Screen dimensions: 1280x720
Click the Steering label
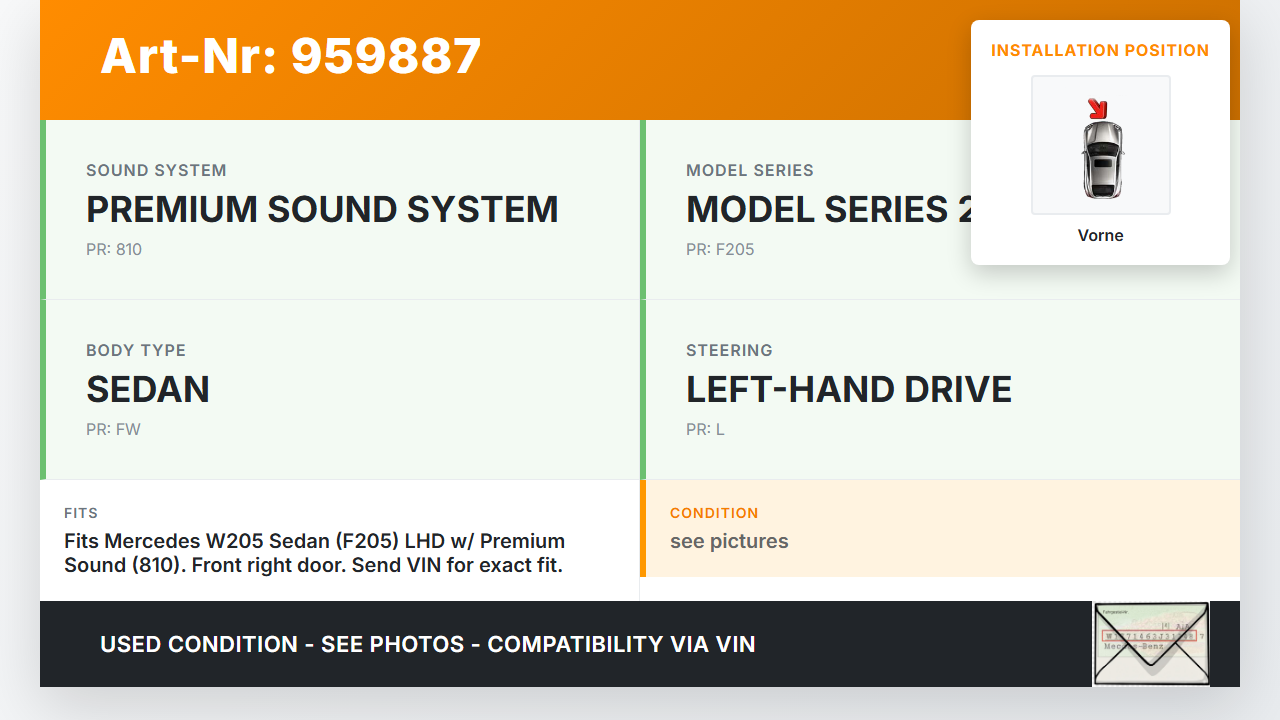(729, 350)
